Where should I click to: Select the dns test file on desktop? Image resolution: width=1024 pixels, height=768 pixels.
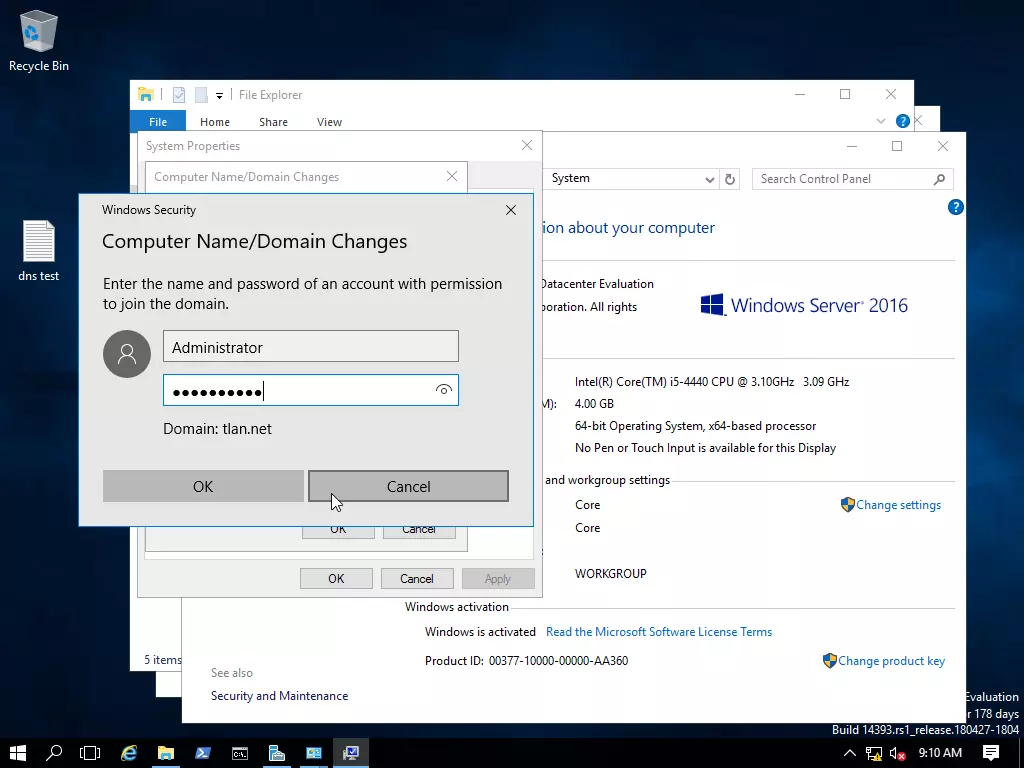tap(39, 250)
